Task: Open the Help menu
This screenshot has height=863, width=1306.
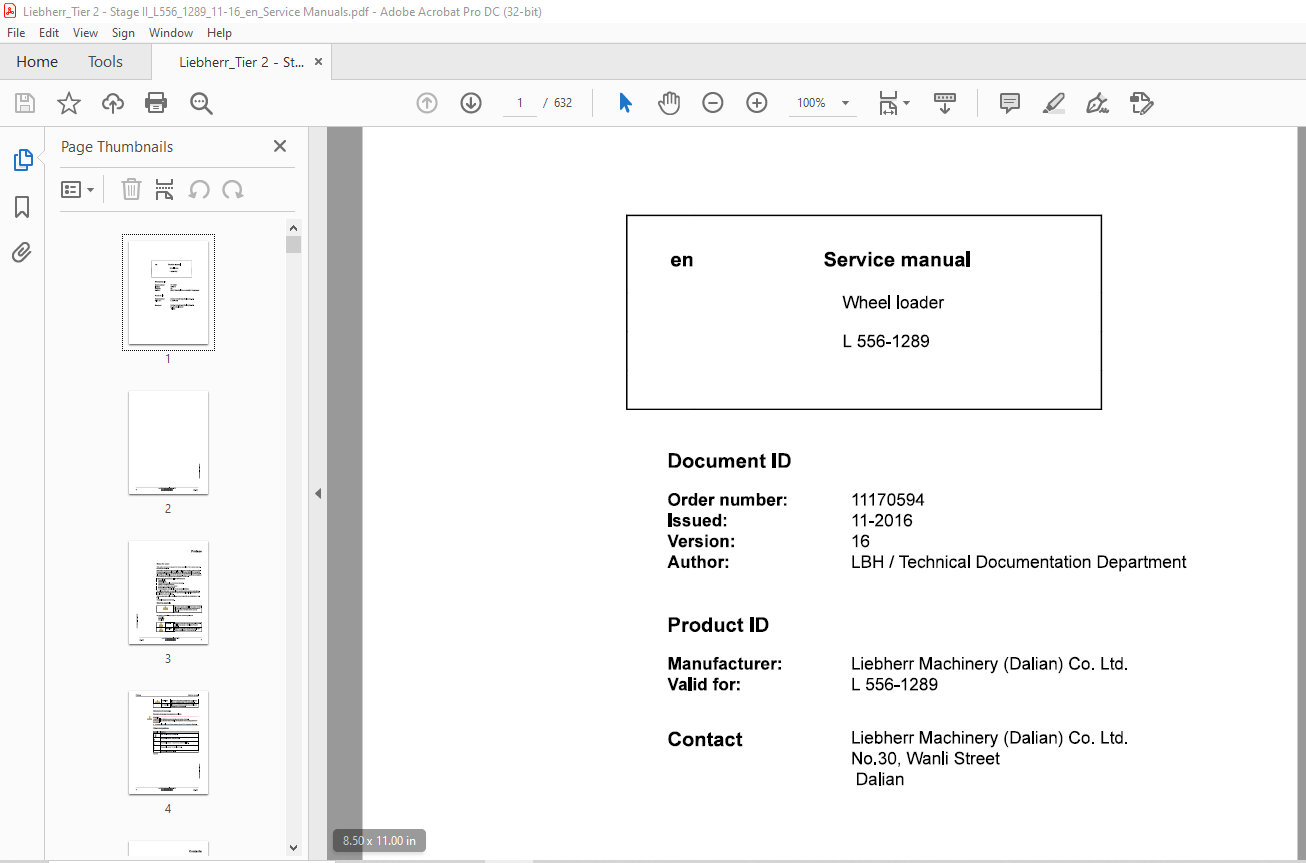Action: [x=219, y=33]
